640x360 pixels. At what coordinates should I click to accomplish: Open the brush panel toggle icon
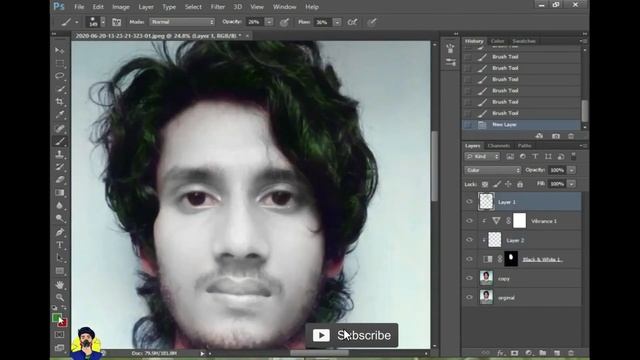116,22
